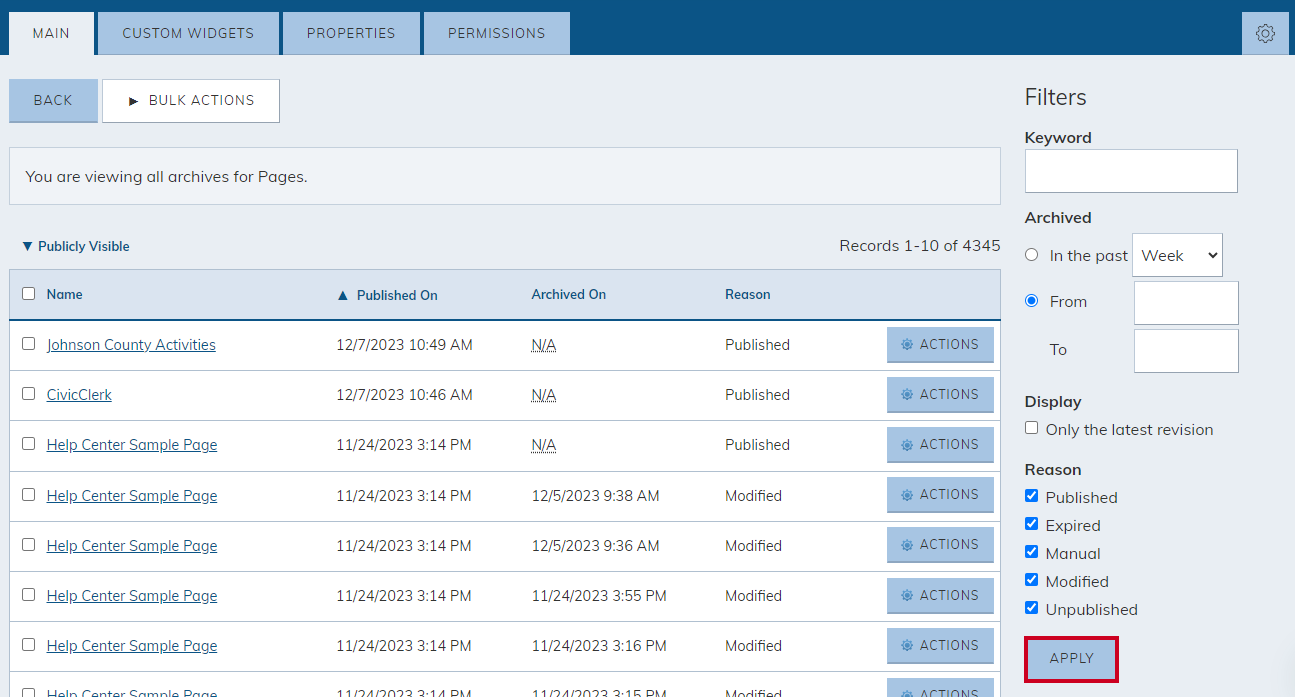Screen dimensions: 1295x697
Task: Click the To date input field
Action: (1186, 351)
